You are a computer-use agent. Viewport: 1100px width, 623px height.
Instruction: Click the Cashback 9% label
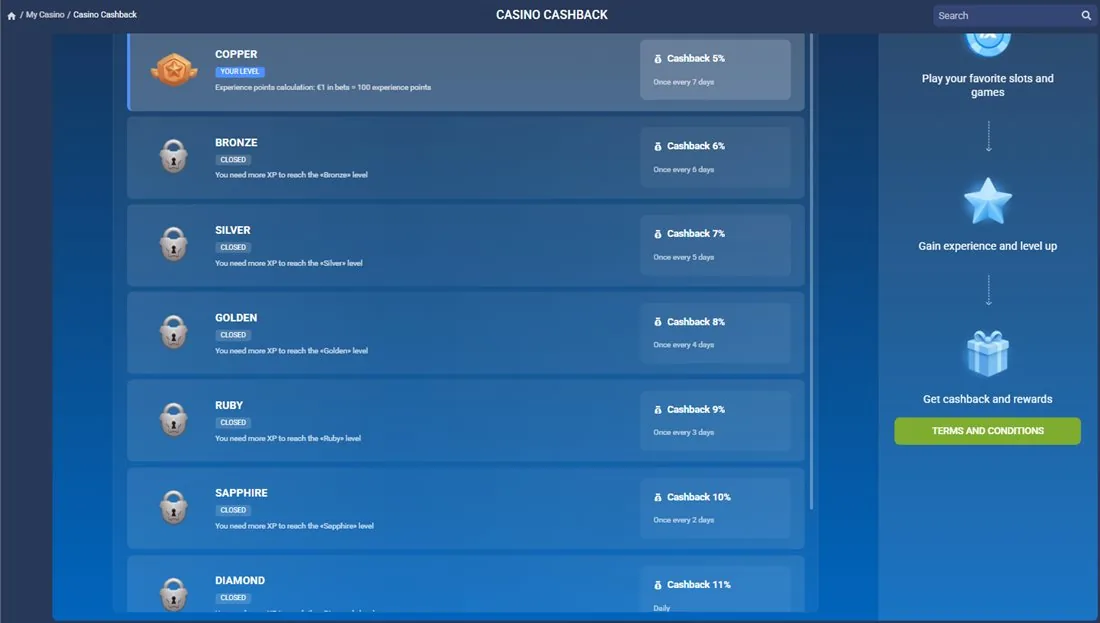tap(696, 410)
